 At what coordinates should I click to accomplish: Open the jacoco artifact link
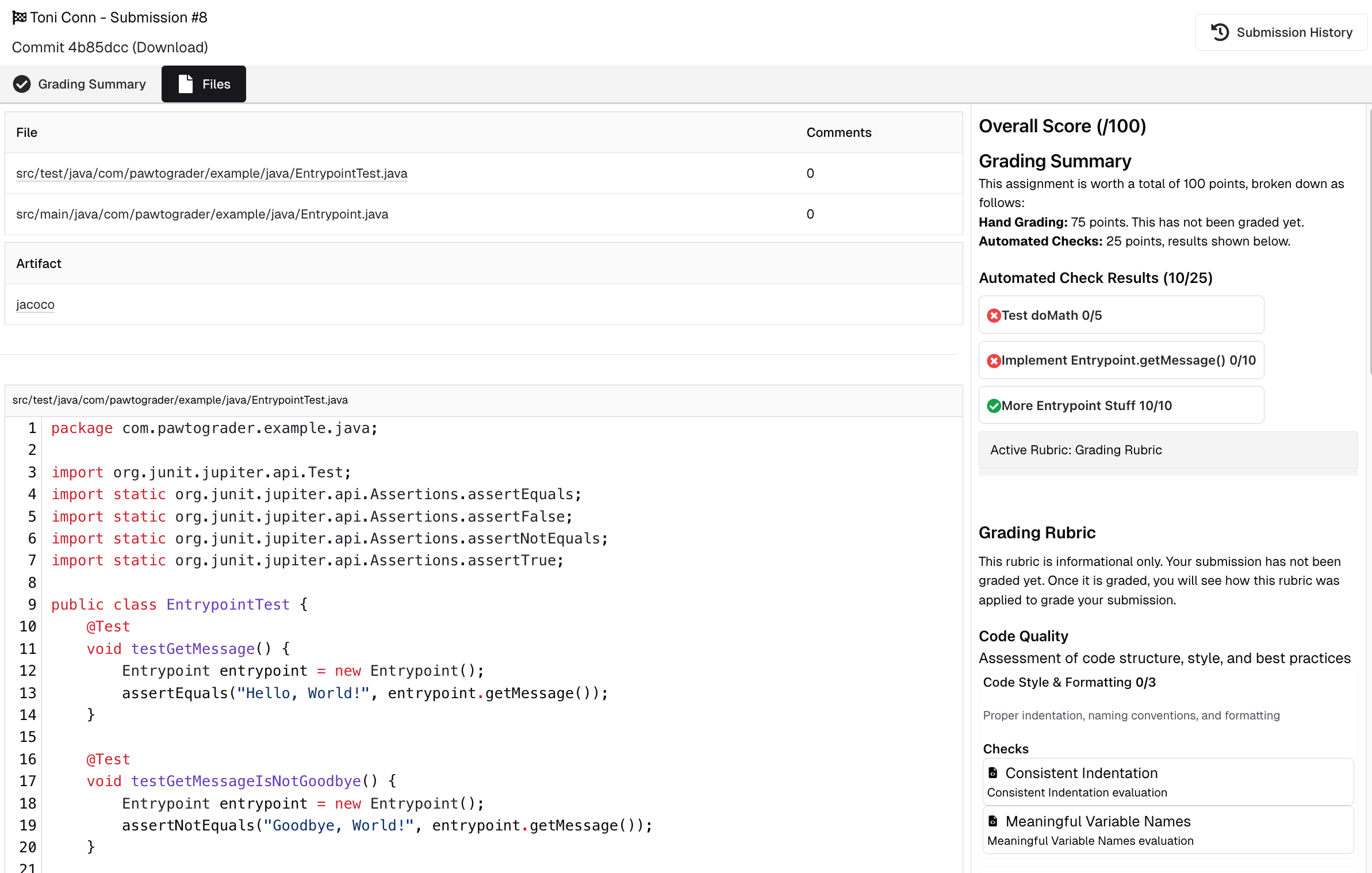[x=35, y=304]
